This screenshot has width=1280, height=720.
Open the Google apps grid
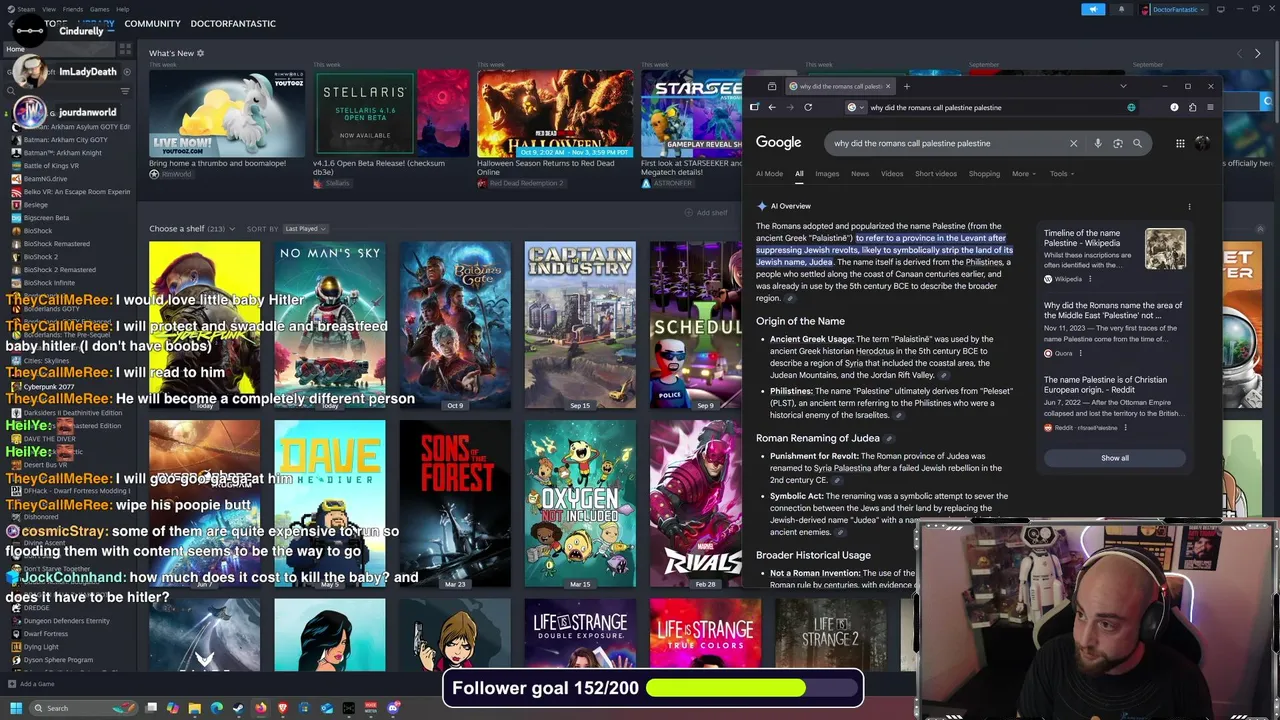1180,143
